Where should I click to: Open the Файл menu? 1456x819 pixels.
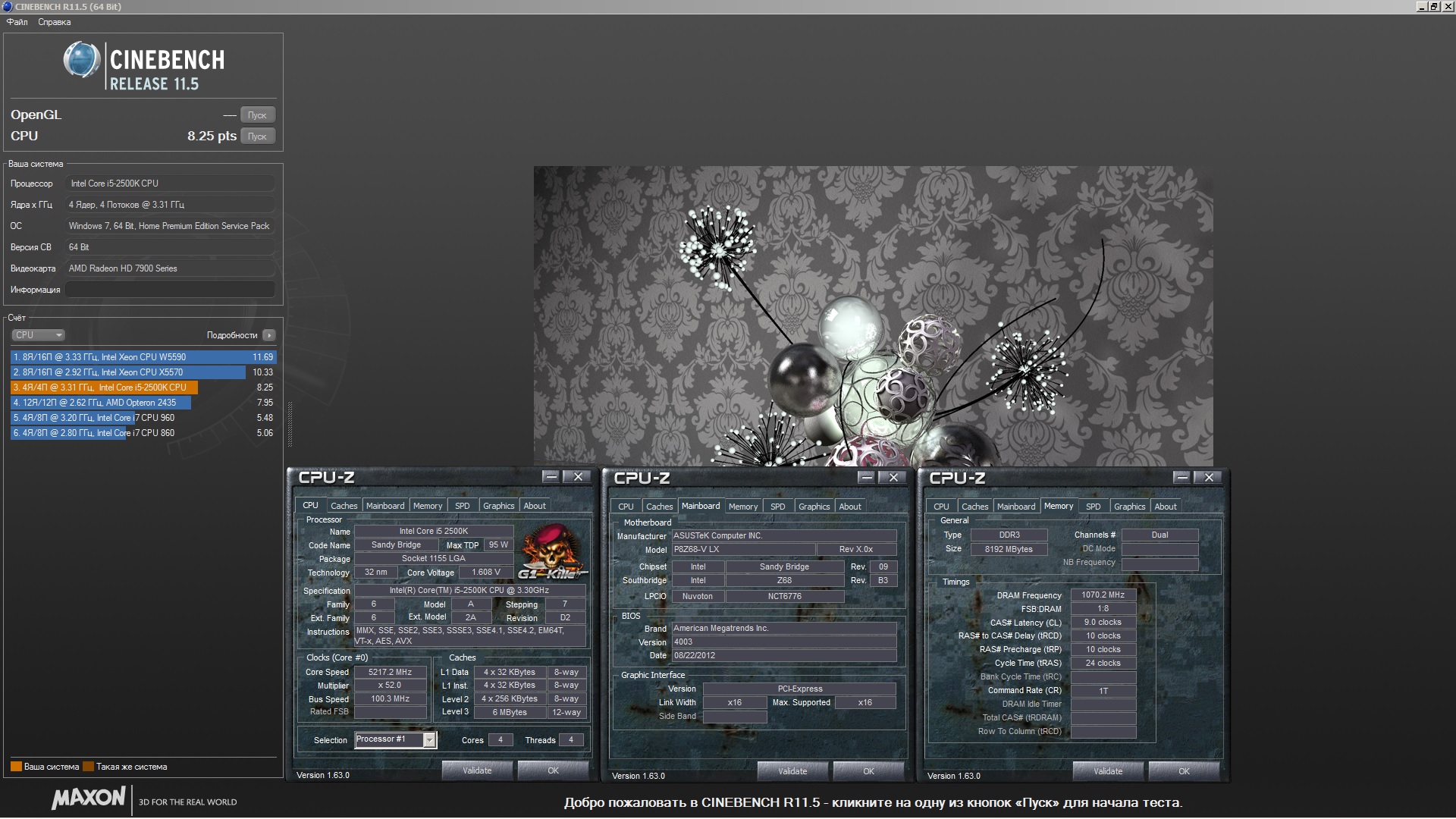click(x=17, y=22)
